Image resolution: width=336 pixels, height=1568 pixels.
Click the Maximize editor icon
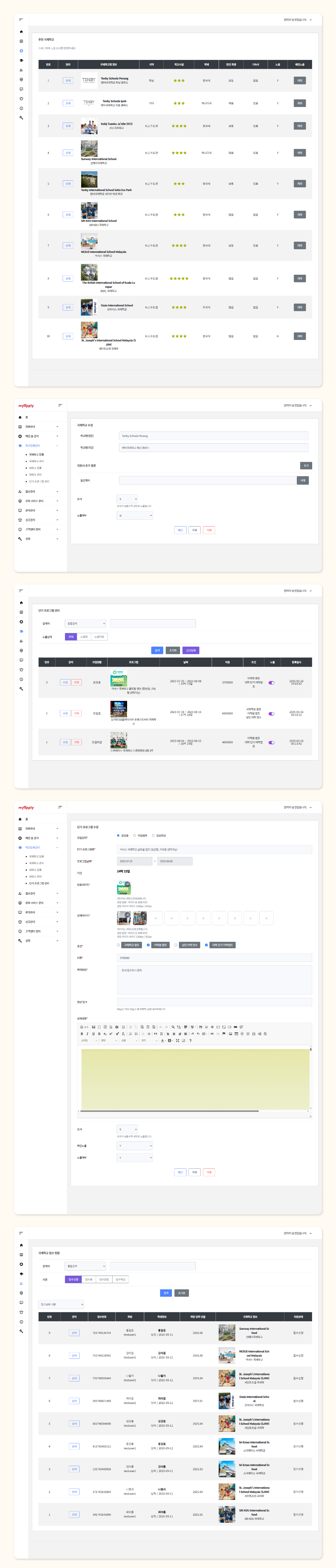click(x=178, y=1041)
